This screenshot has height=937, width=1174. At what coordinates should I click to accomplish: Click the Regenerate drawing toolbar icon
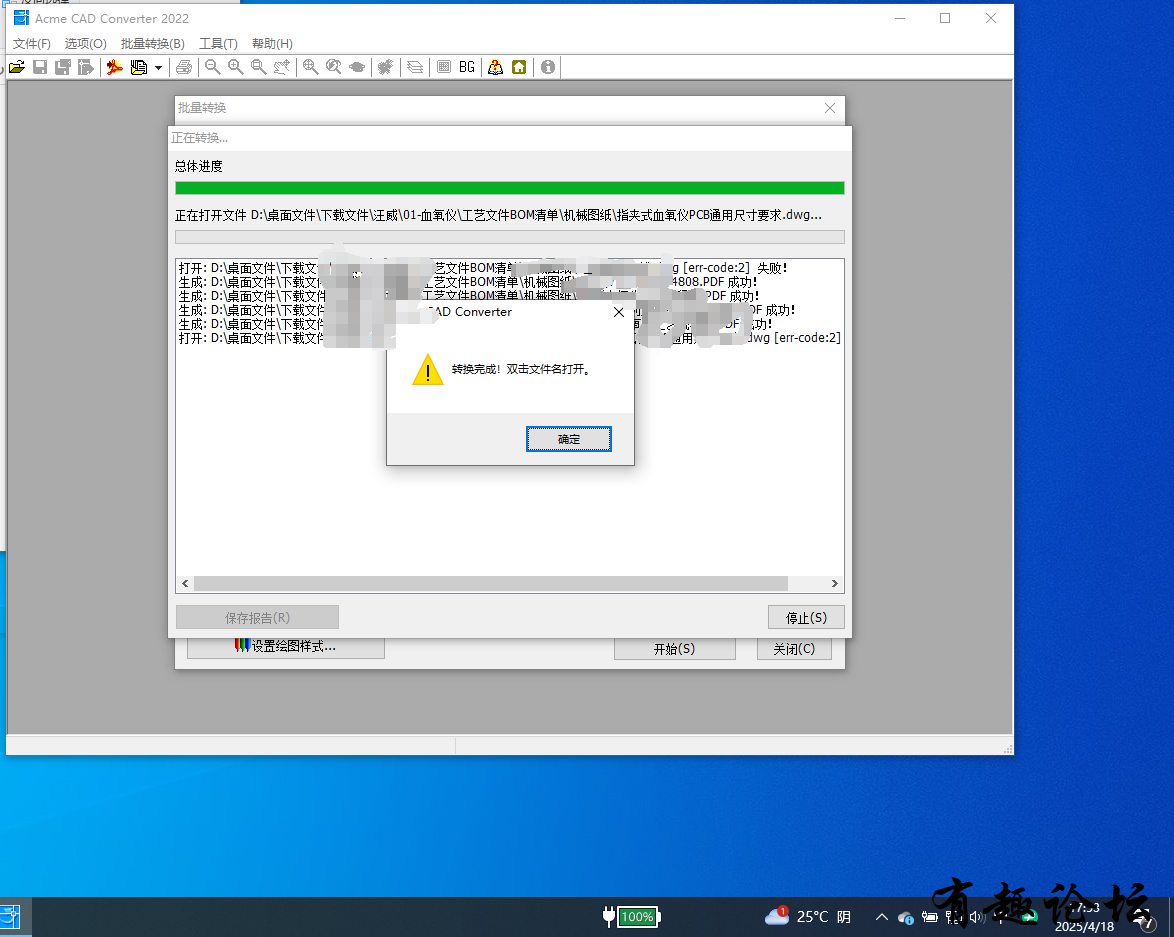(x=386, y=67)
